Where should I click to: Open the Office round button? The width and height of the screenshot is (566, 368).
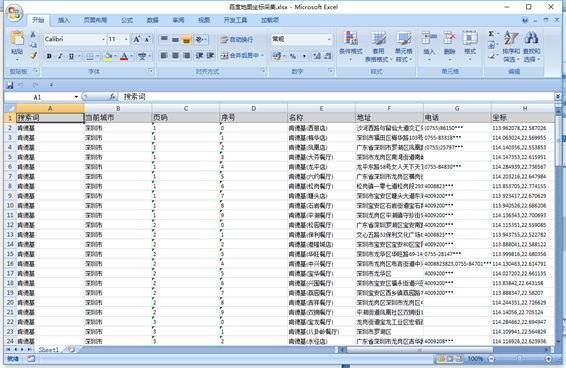[14, 13]
